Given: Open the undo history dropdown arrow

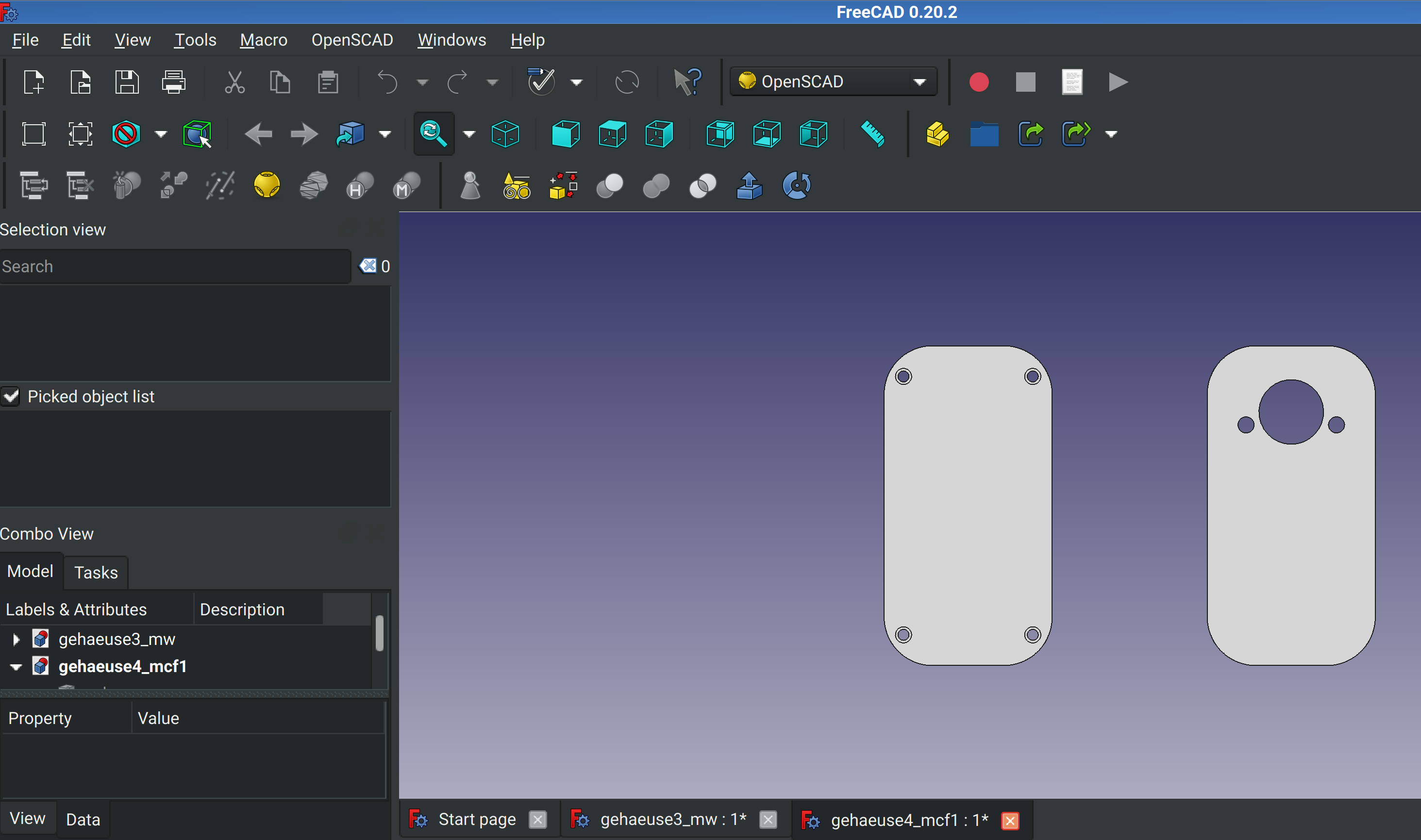Looking at the screenshot, I should [x=422, y=82].
